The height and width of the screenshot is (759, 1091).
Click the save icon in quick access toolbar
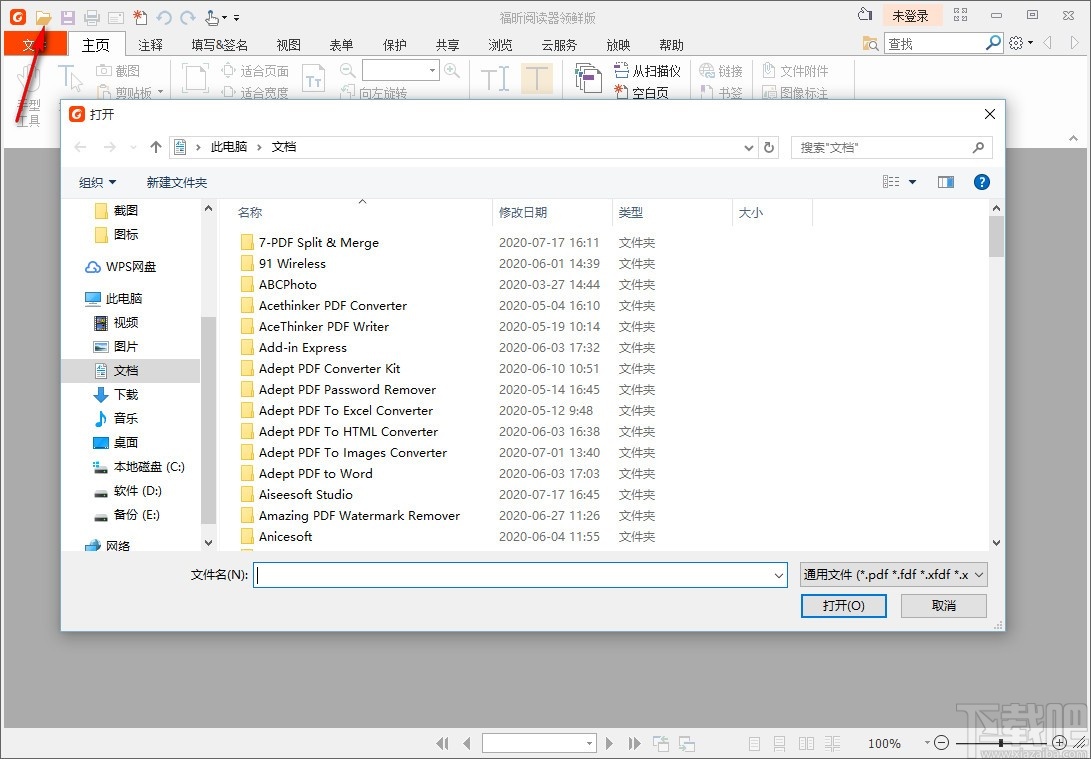[x=67, y=17]
